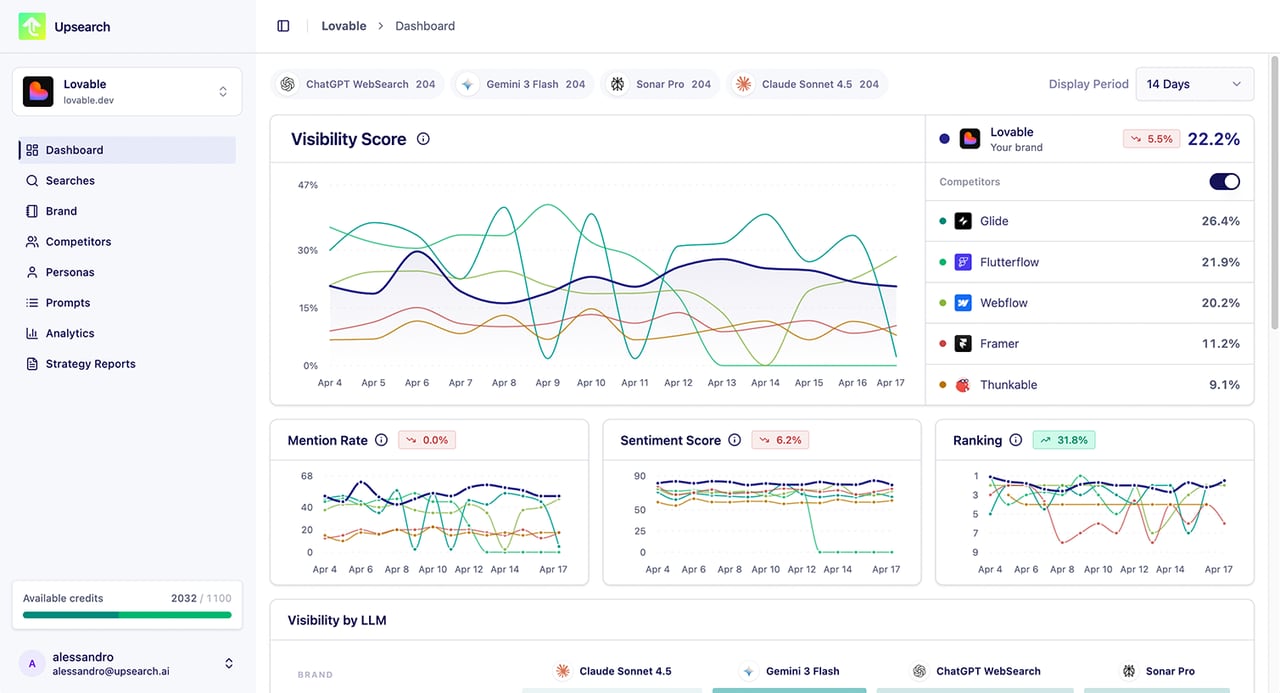Screen dimensions: 1280x693
Task: Open the Display Period 14 Days dropdown
Action: coord(1195,84)
